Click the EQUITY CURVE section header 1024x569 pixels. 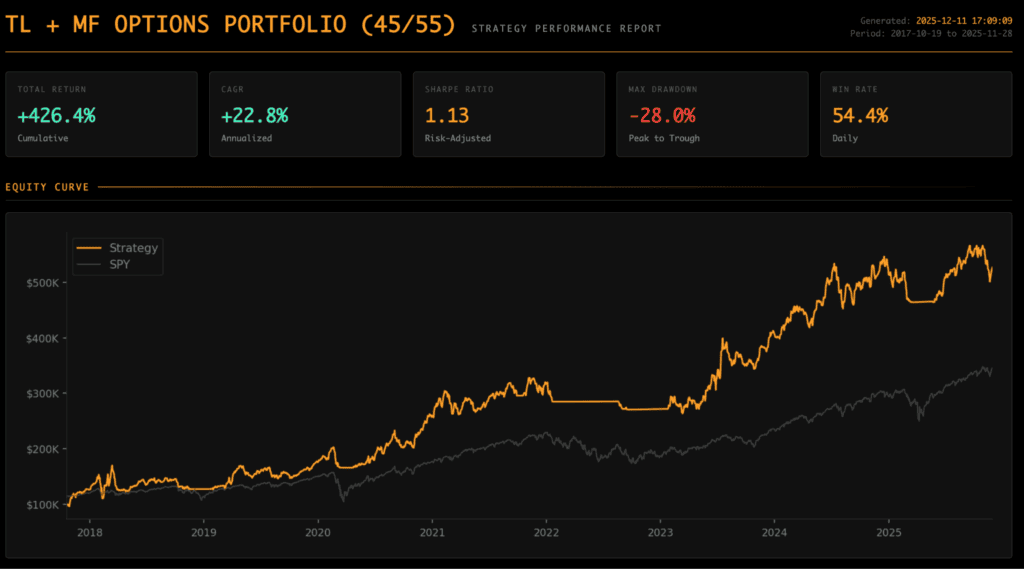(x=47, y=187)
